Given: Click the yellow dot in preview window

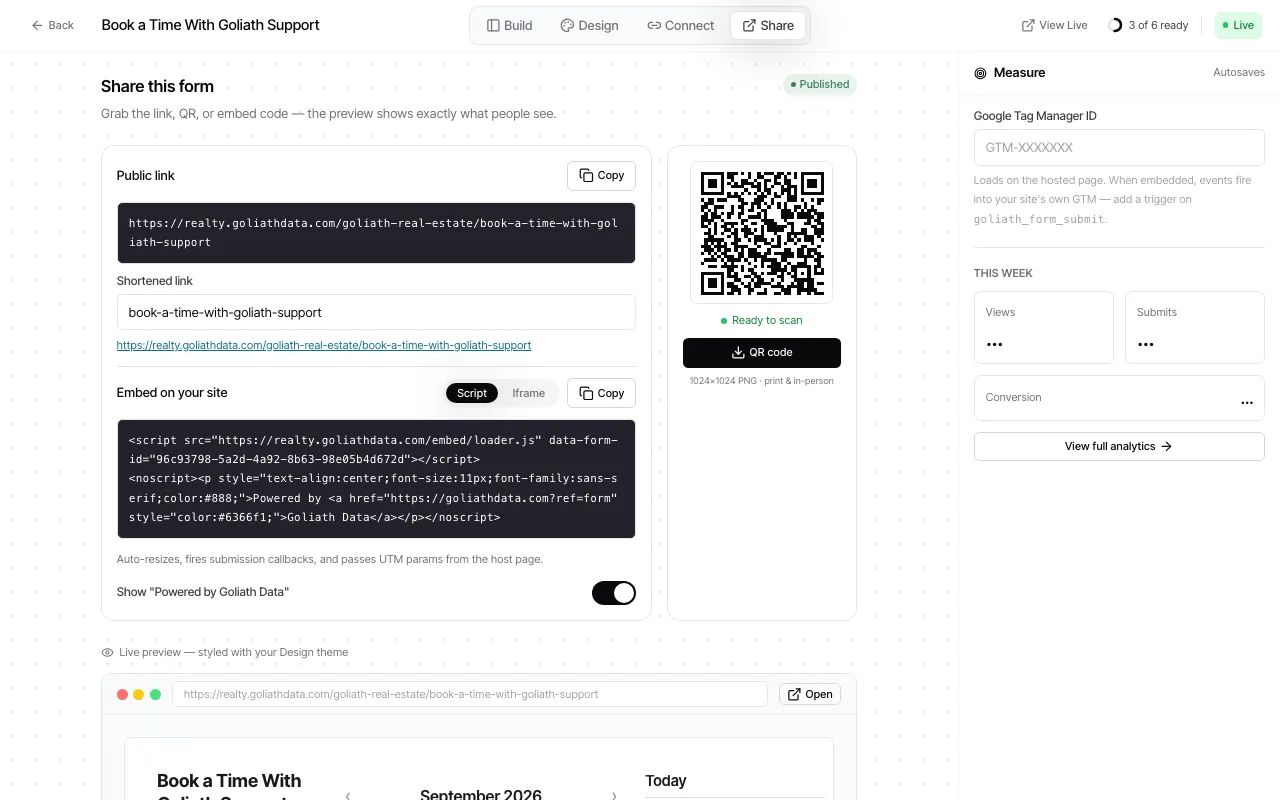Looking at the screenshot, I should coord(139,694).
